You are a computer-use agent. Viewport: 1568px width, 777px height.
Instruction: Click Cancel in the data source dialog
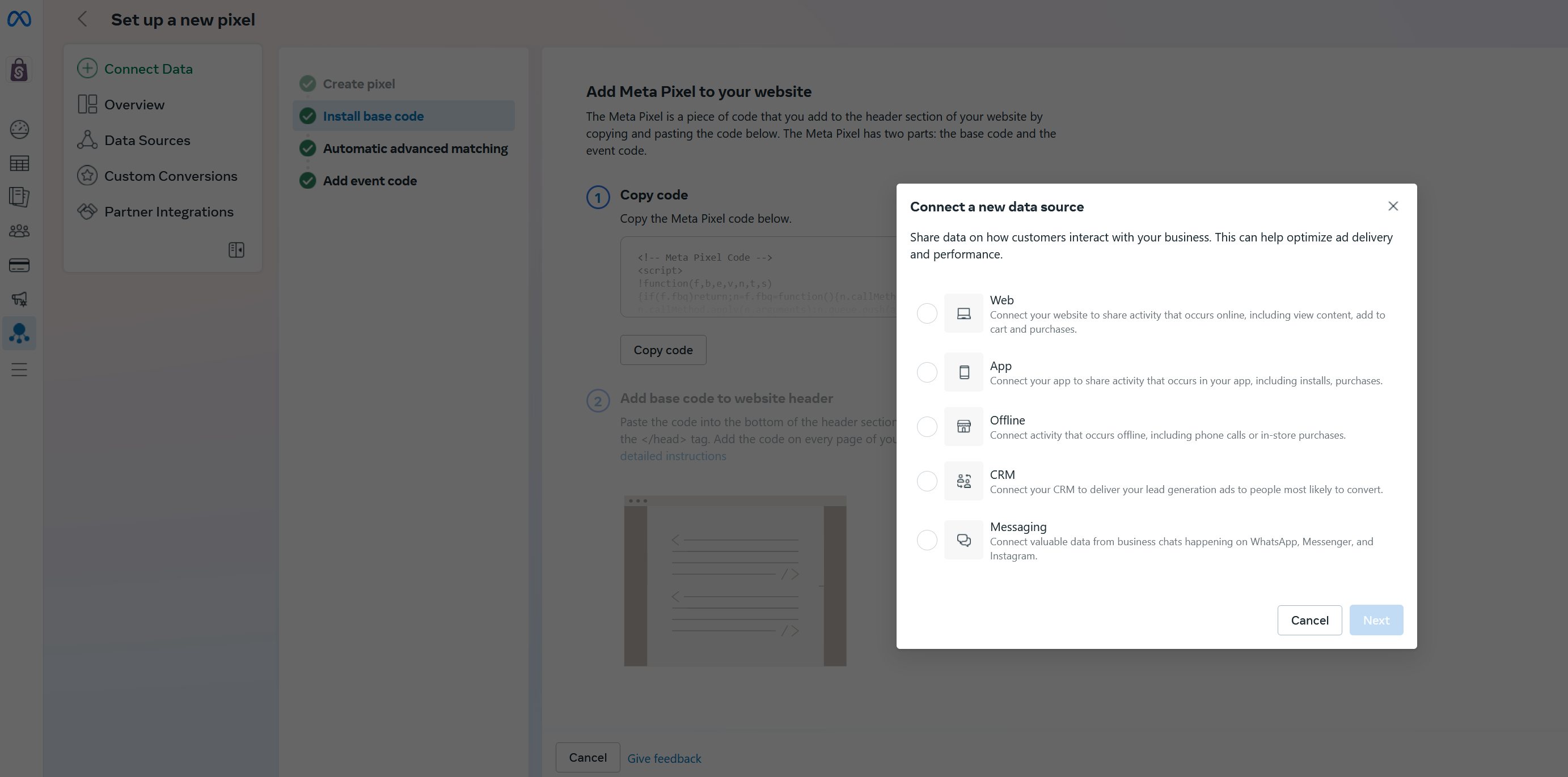(x=1309, y=620)
